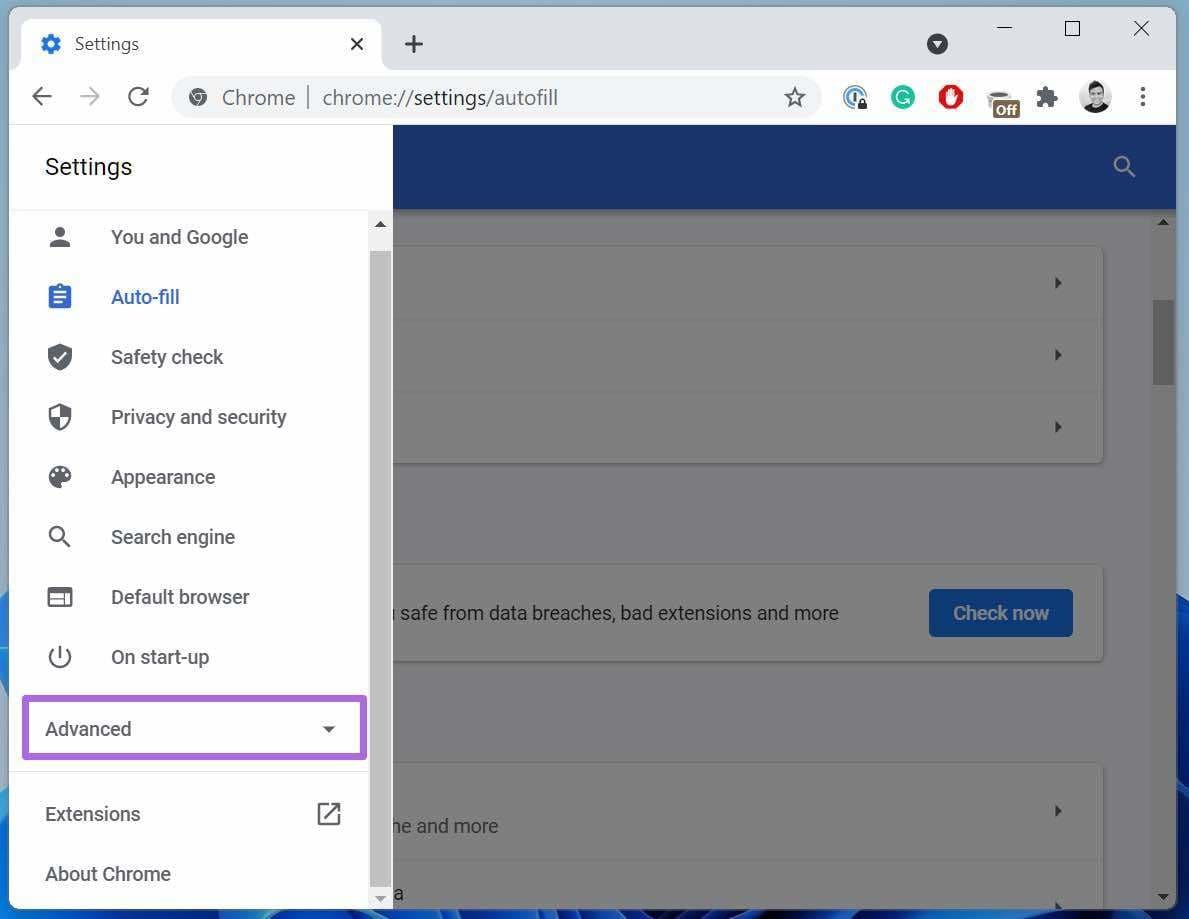Image resolution: width=1189 pixels, height=919 pixels.
Task: Click the sidebar scroll down arrow
Action: (x=381, y=898)
